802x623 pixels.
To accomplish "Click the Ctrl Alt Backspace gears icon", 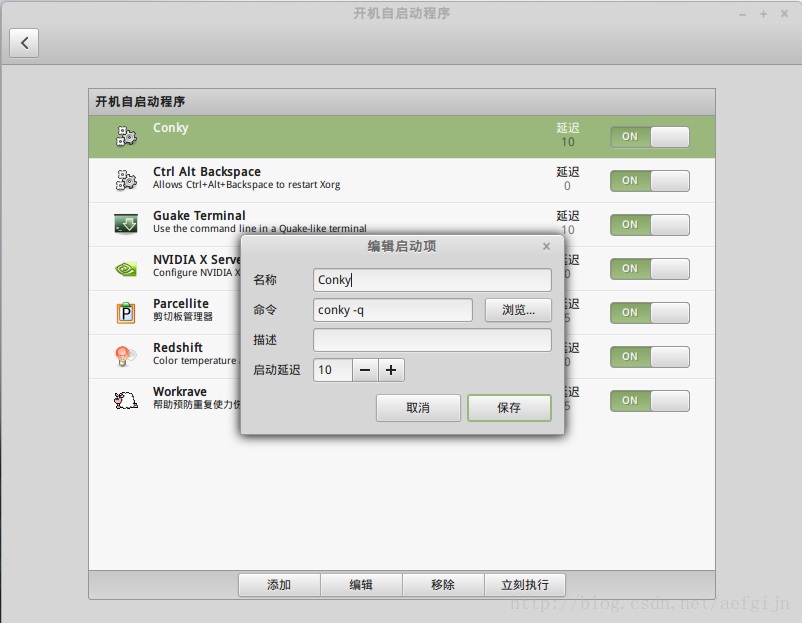I will (x=126, y=180).
